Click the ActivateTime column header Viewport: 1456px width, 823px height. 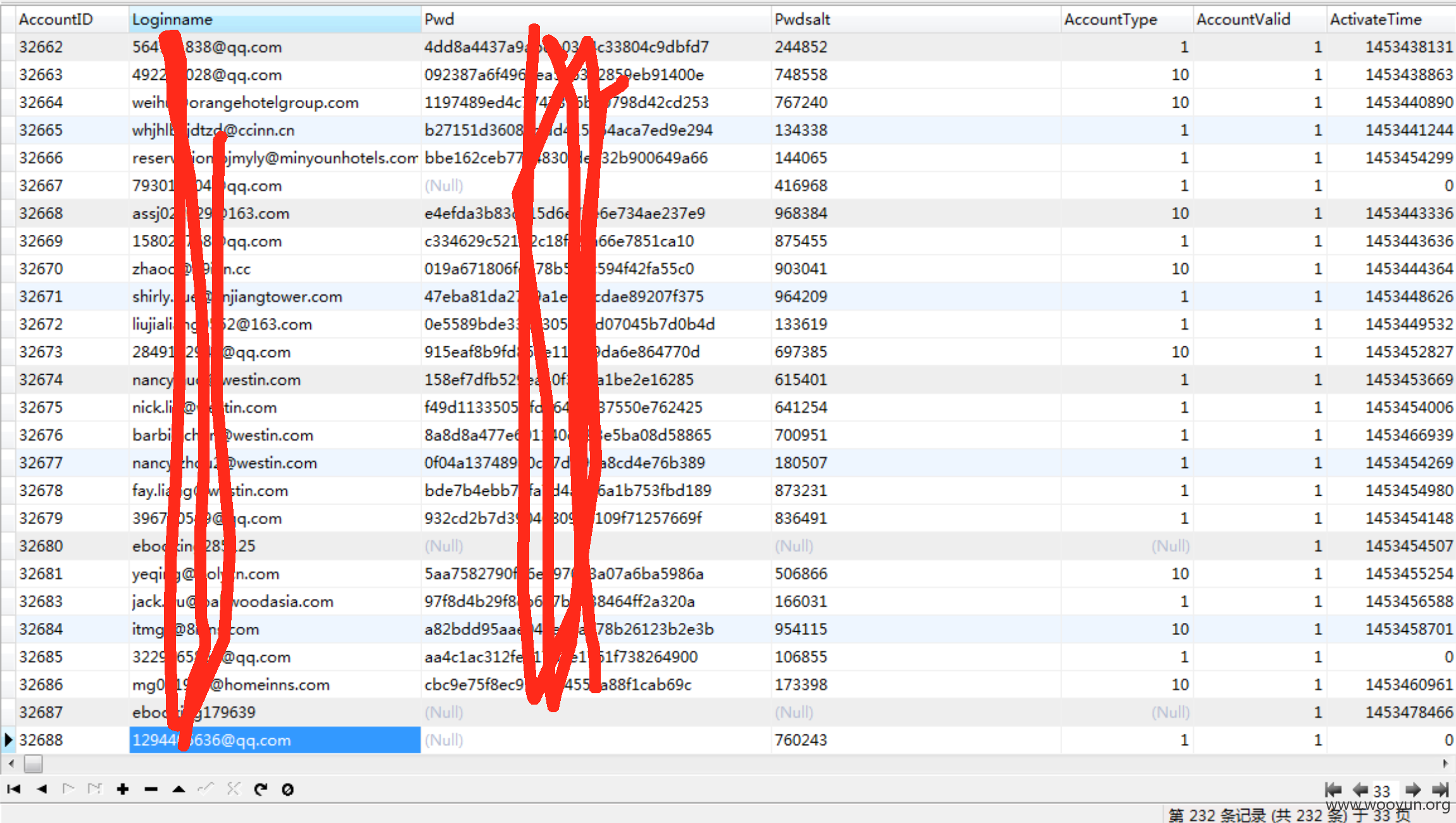[x=1391, y=20]
